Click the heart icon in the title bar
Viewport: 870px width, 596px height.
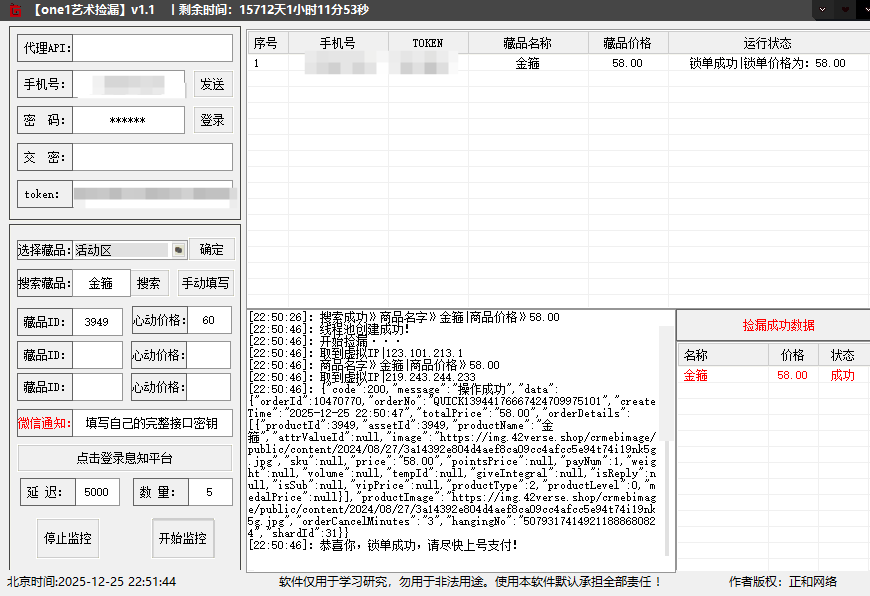pyautogui.click(x=846, y=9)
